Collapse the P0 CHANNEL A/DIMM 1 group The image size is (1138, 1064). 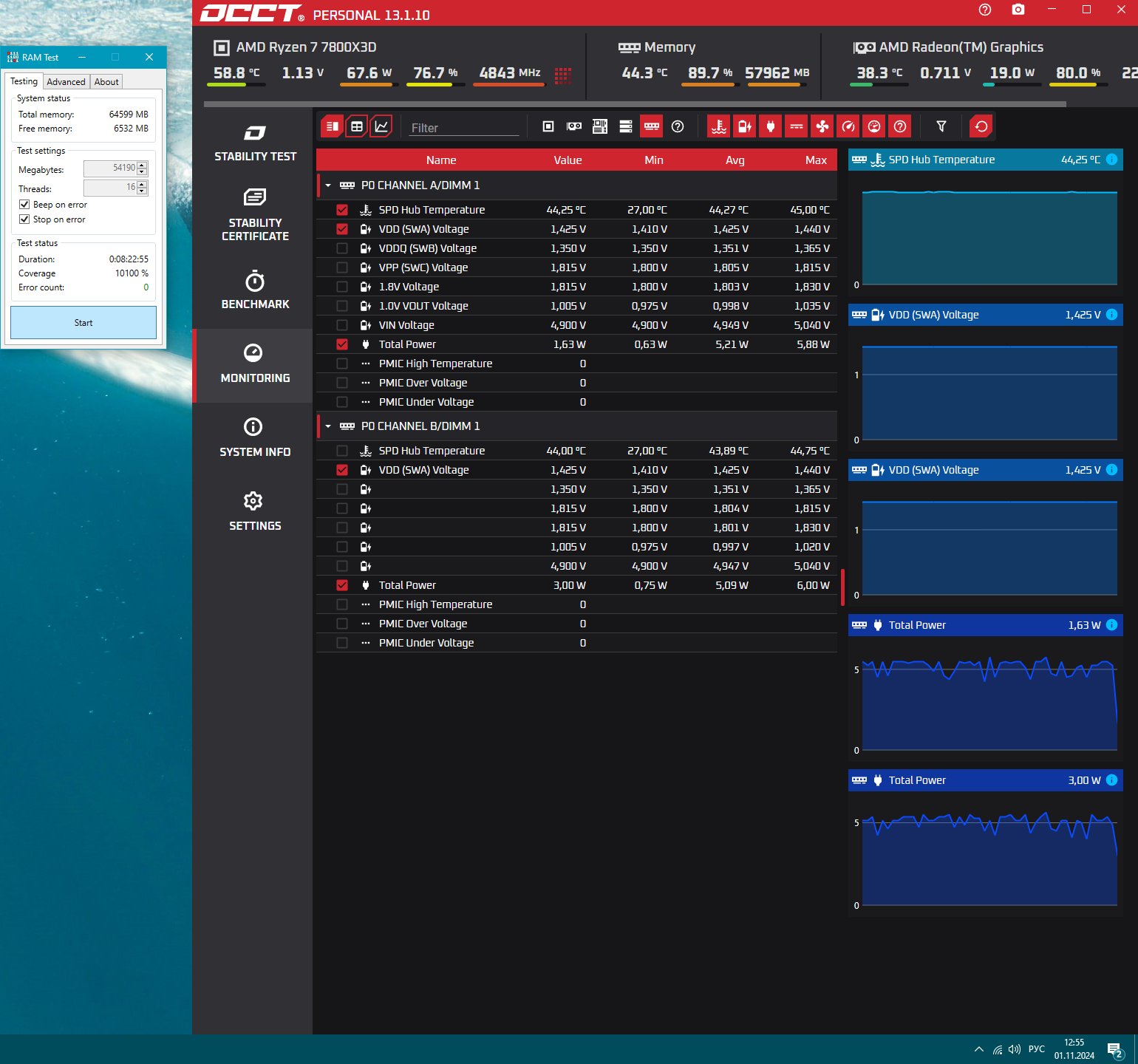point(328,185)
